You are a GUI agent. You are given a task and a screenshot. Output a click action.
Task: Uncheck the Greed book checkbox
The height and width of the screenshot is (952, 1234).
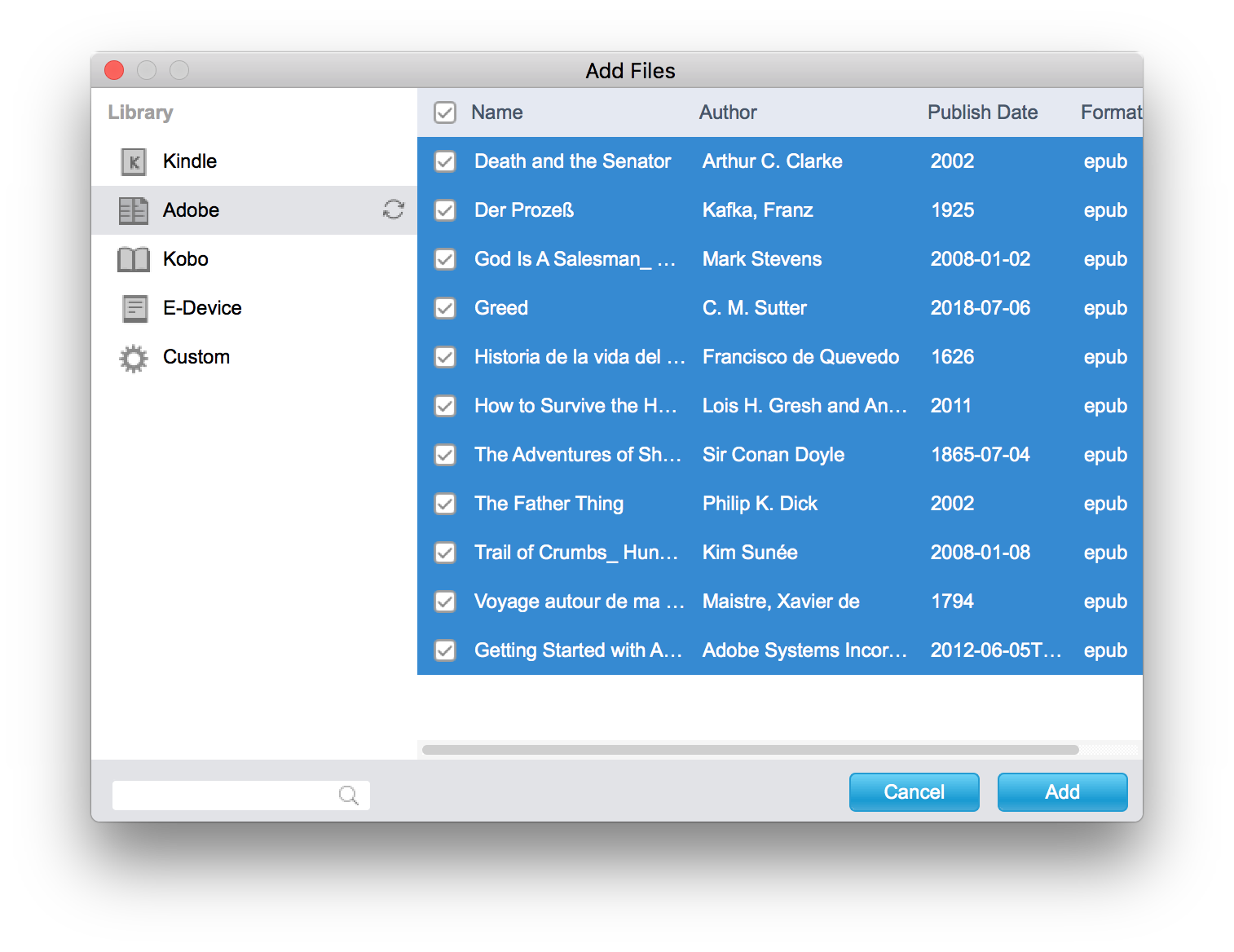(x=445, y=308)
